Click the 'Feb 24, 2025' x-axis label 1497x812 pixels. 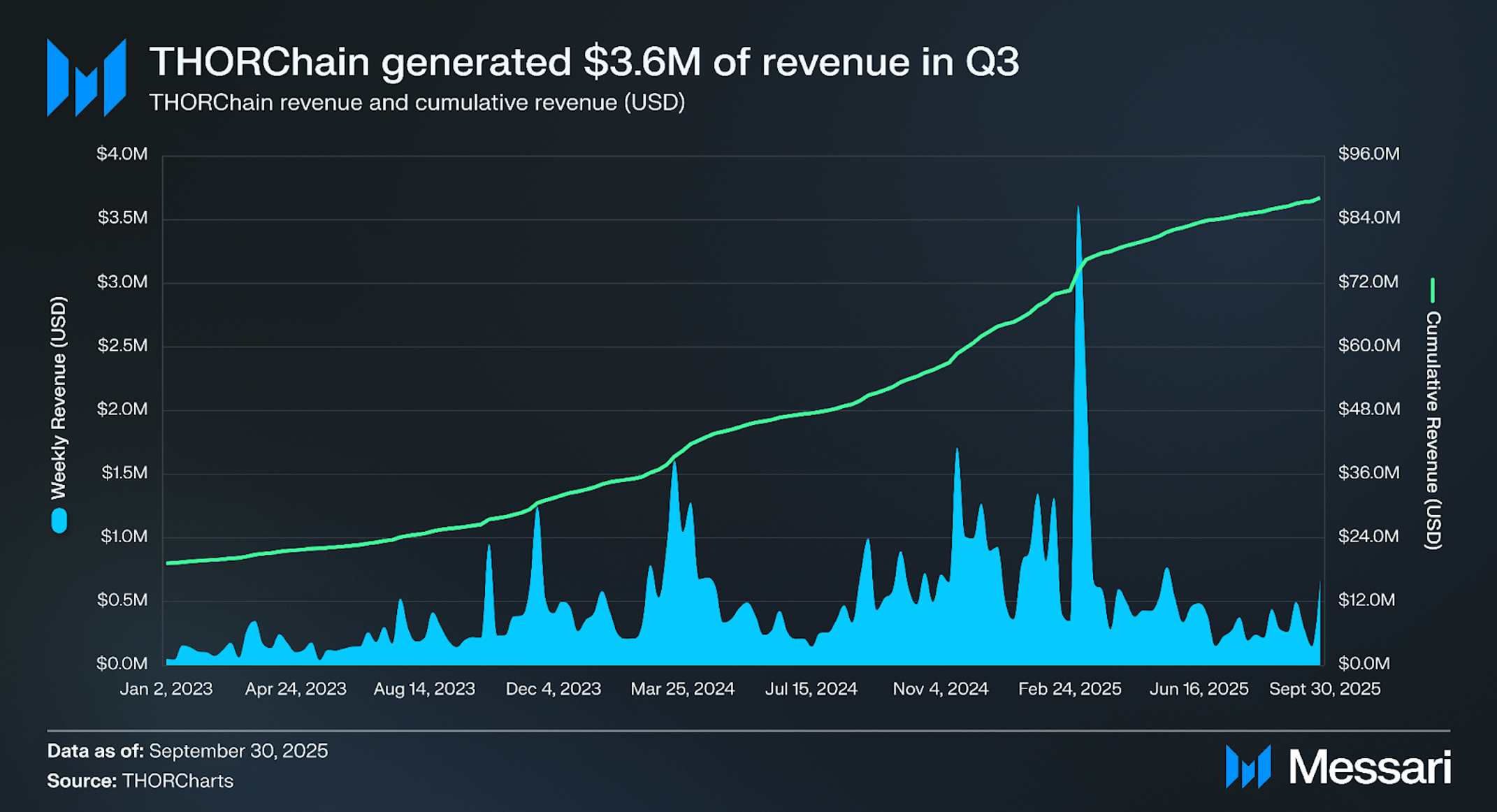(1069, 689)
